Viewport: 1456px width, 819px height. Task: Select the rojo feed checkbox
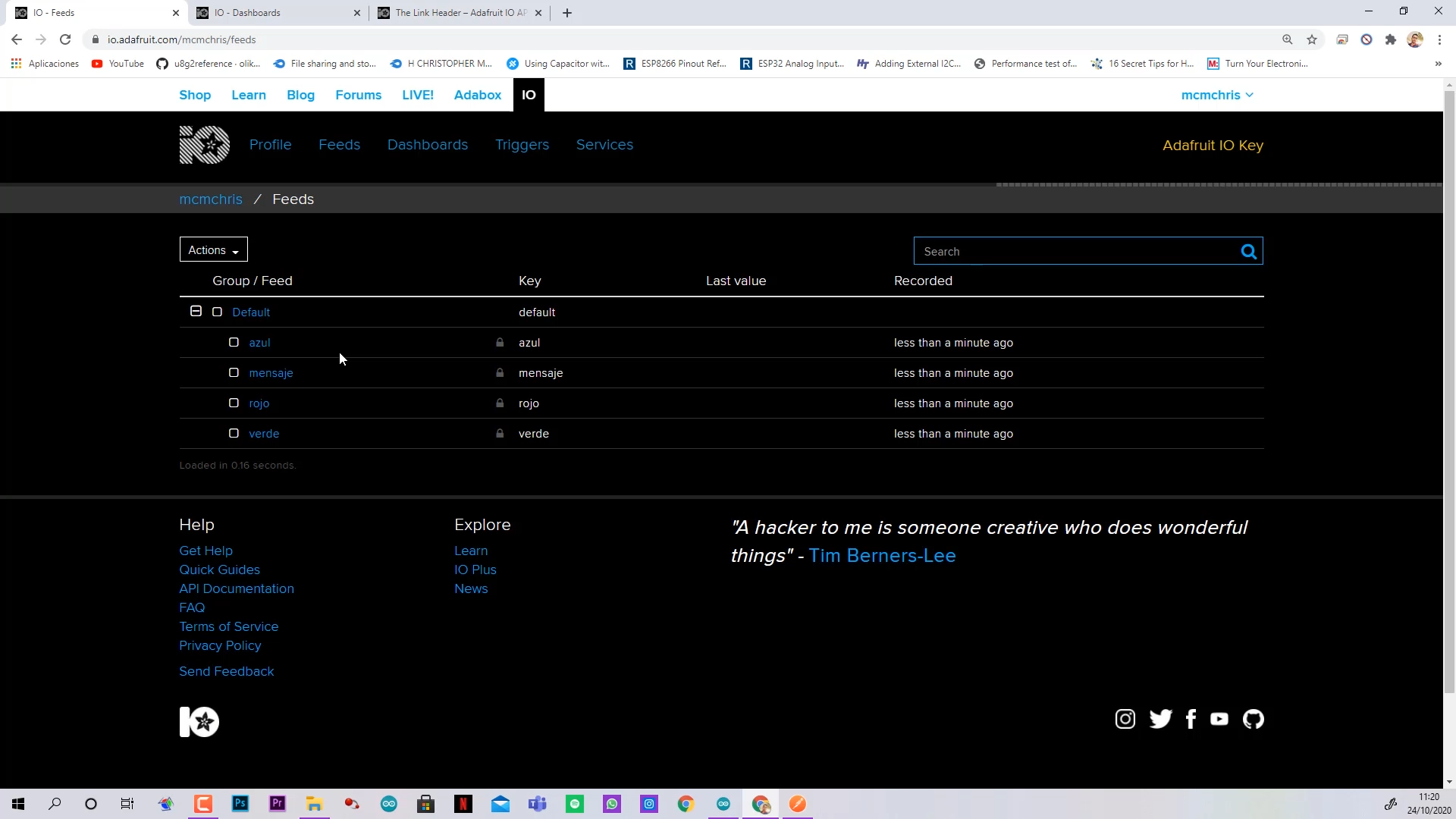click(x=234, y=403)
